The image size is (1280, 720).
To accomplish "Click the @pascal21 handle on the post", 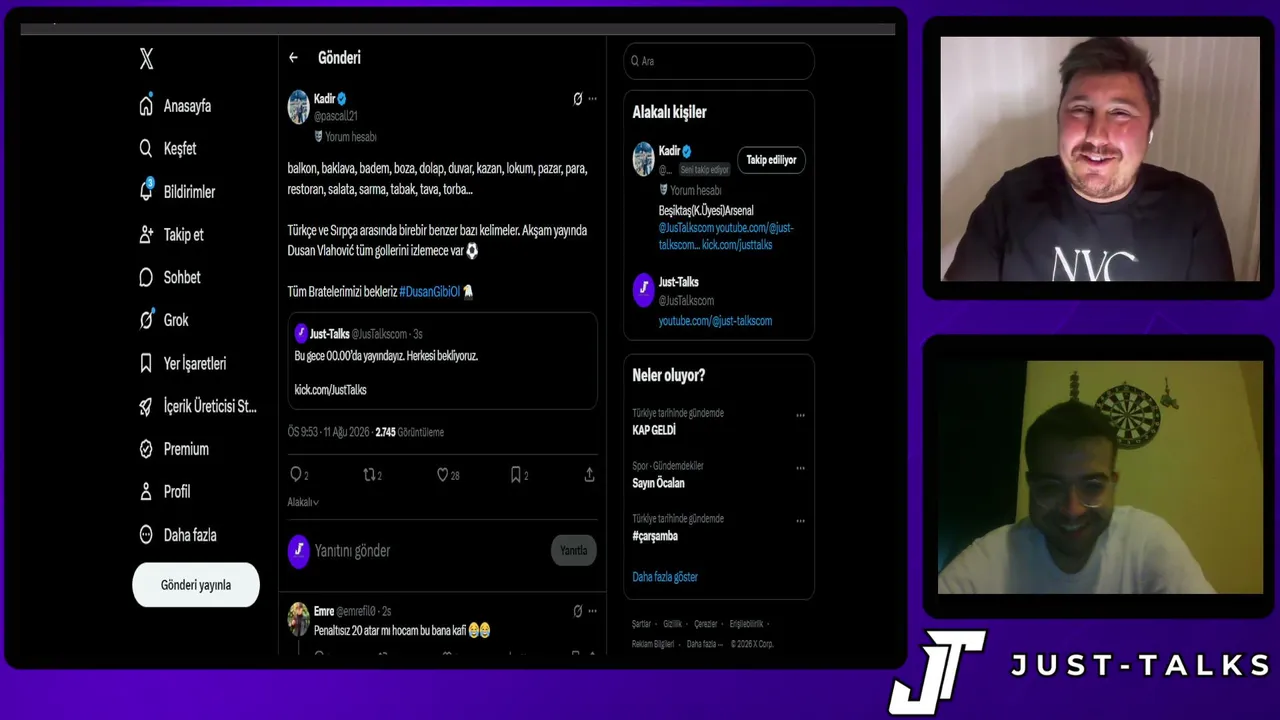I will coord(336,116).
